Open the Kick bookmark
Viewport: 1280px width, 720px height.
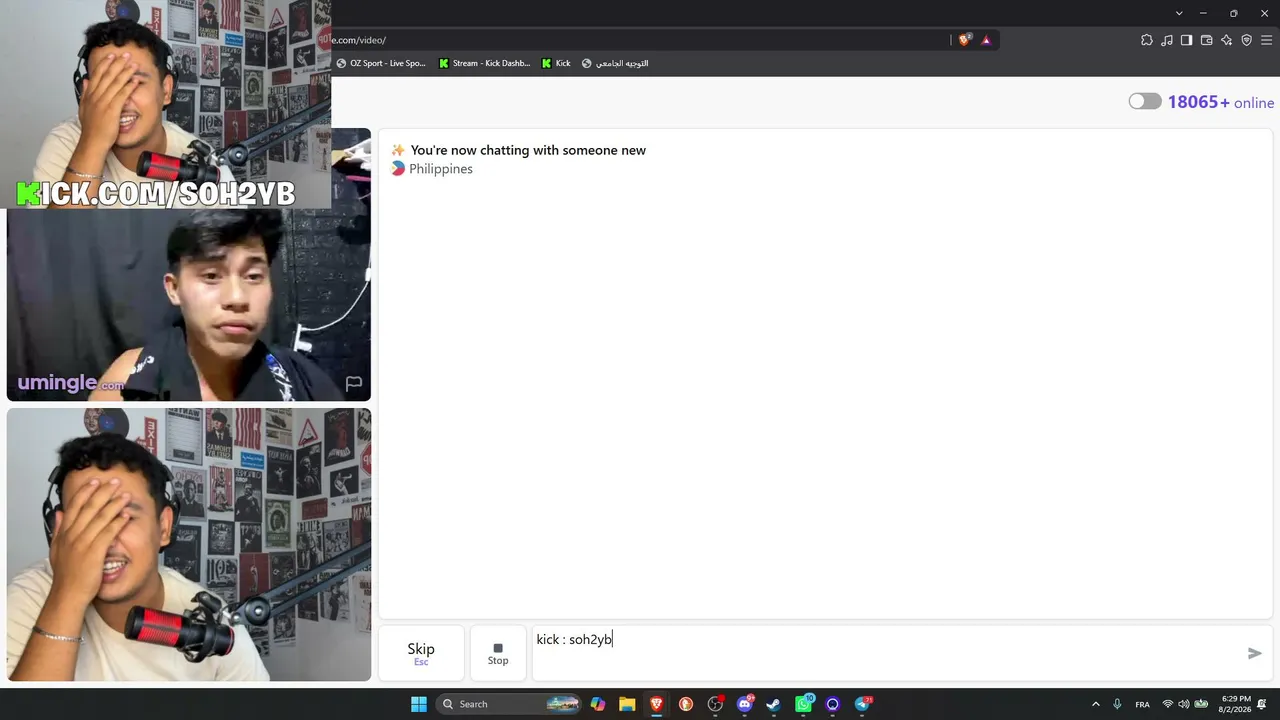(x=556, y=63)
